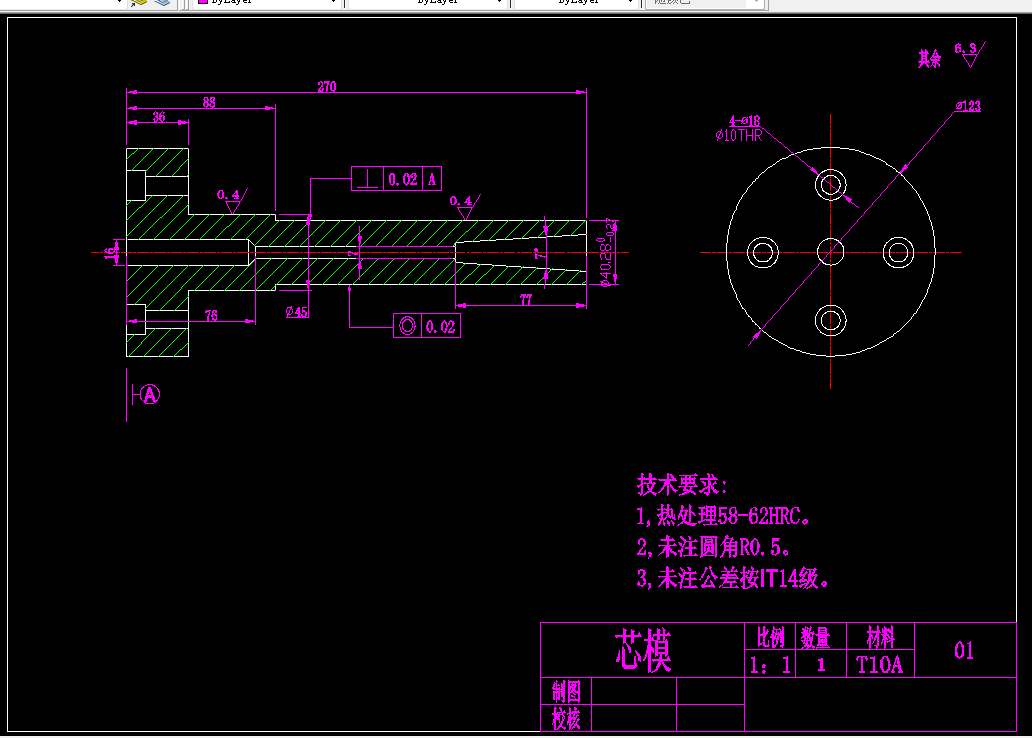This screenshot has height=738, width=1032.
Task: Select the material value T10A
Action: (x=880, y=665)
